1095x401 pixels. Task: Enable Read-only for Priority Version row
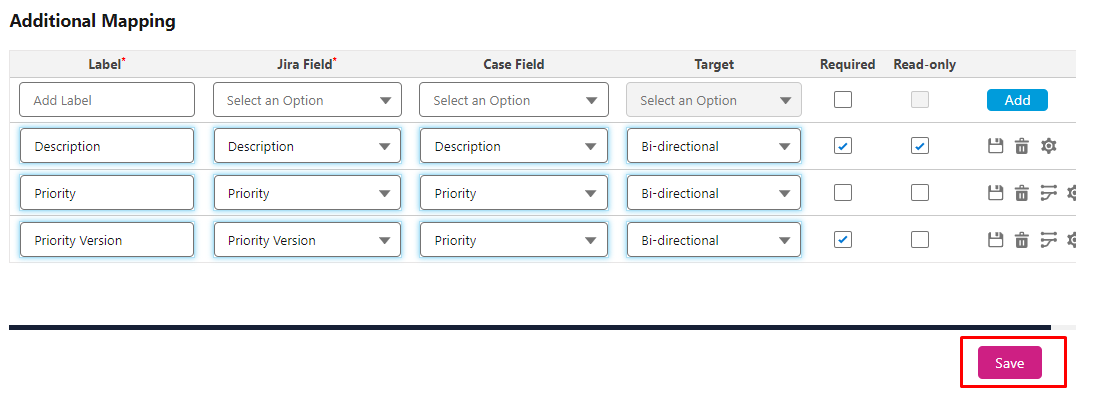pos(920,240)
